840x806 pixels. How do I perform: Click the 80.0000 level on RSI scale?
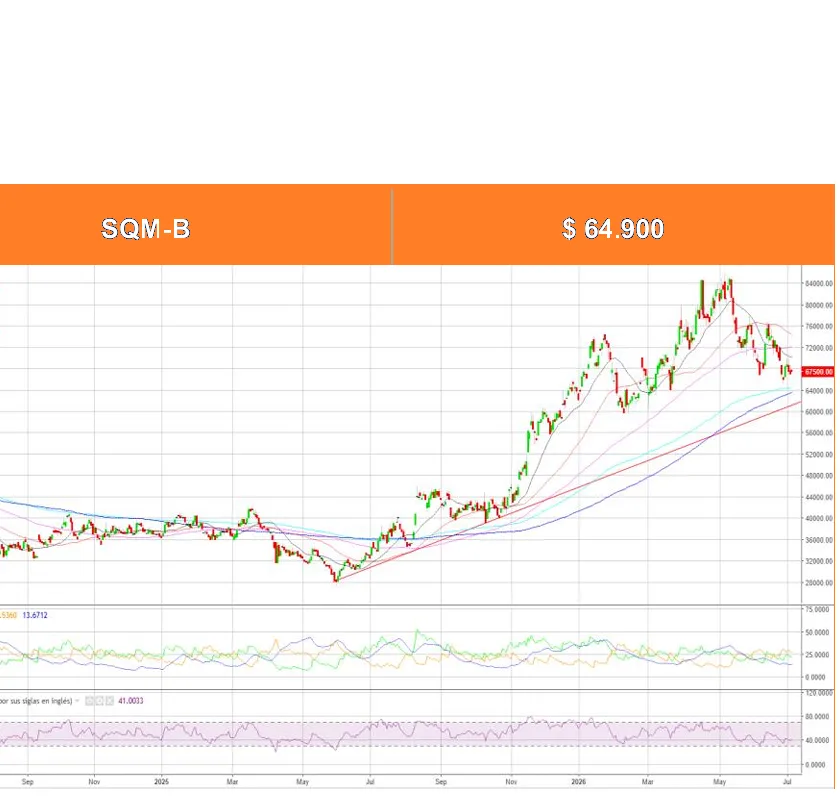pos(819,717)
